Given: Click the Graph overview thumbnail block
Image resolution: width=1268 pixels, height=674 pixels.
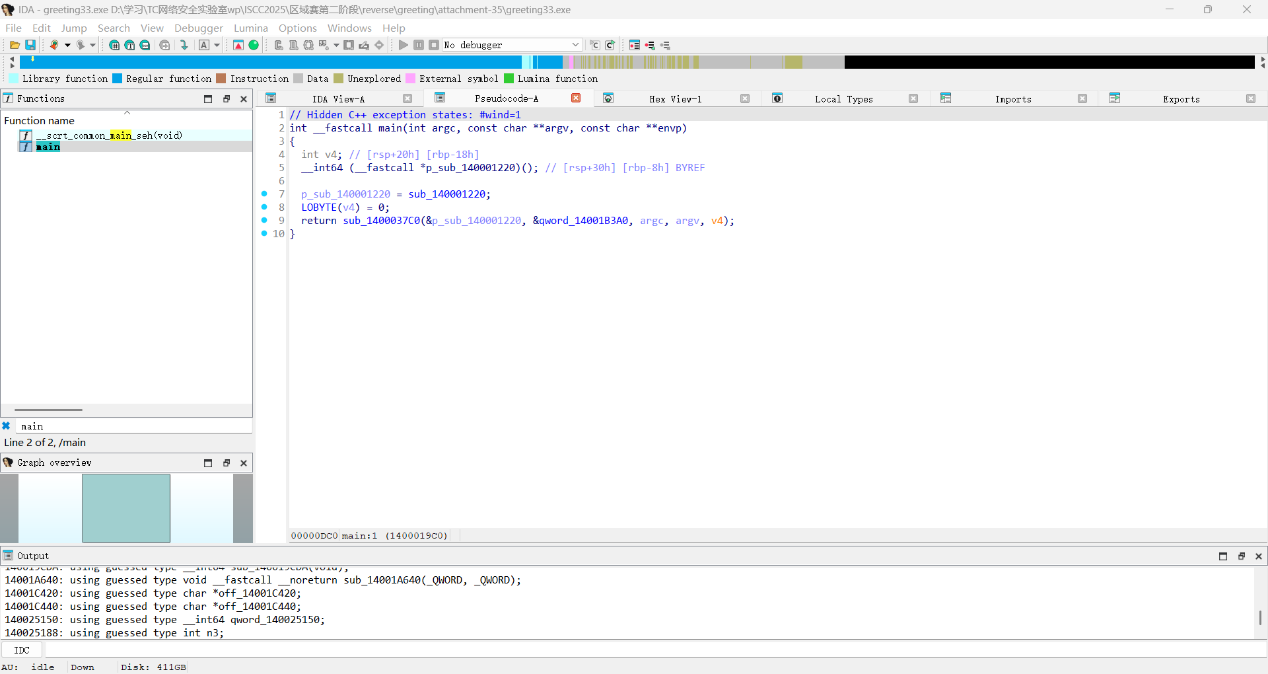Looking at the screenshot, I should (x=126, y=508).
